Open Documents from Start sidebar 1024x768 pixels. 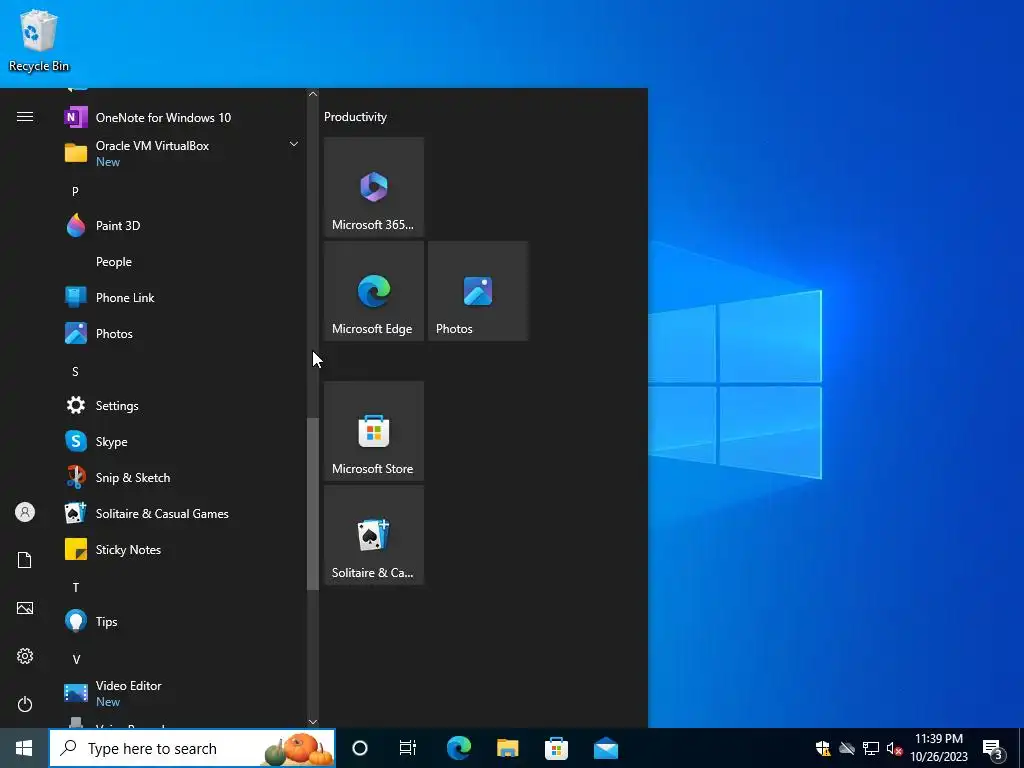(25, 560)
